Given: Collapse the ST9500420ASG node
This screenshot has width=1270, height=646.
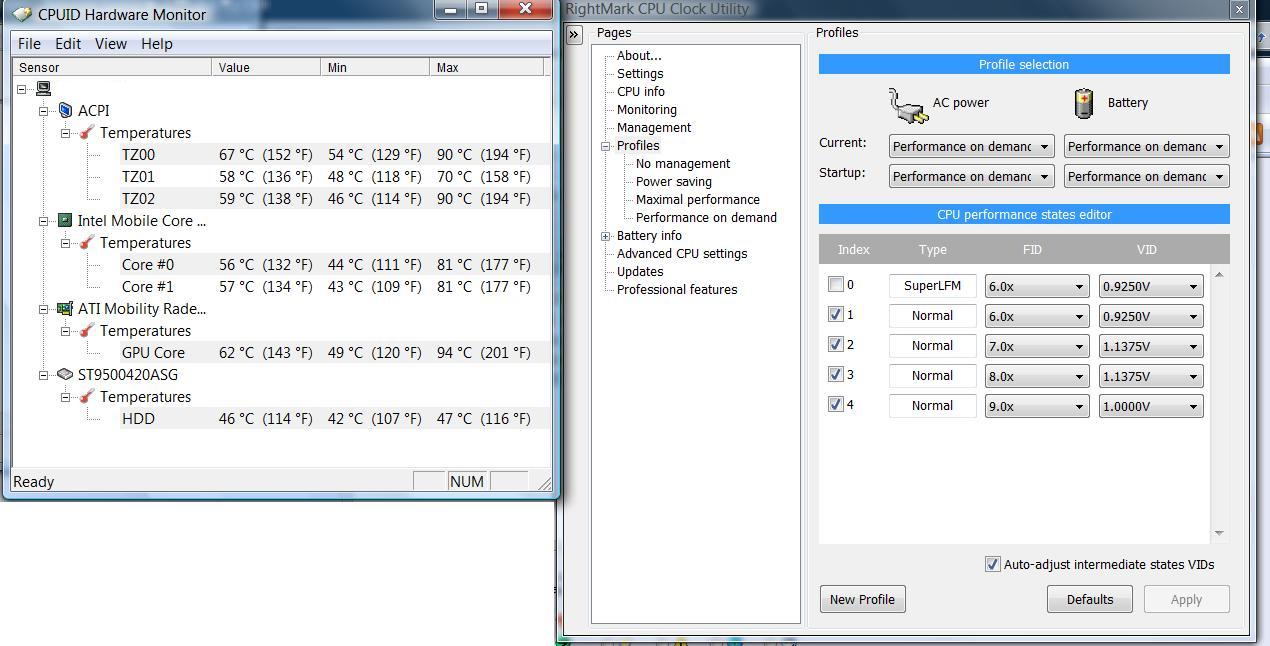Looking at the screenshot, I should (43, 374).
